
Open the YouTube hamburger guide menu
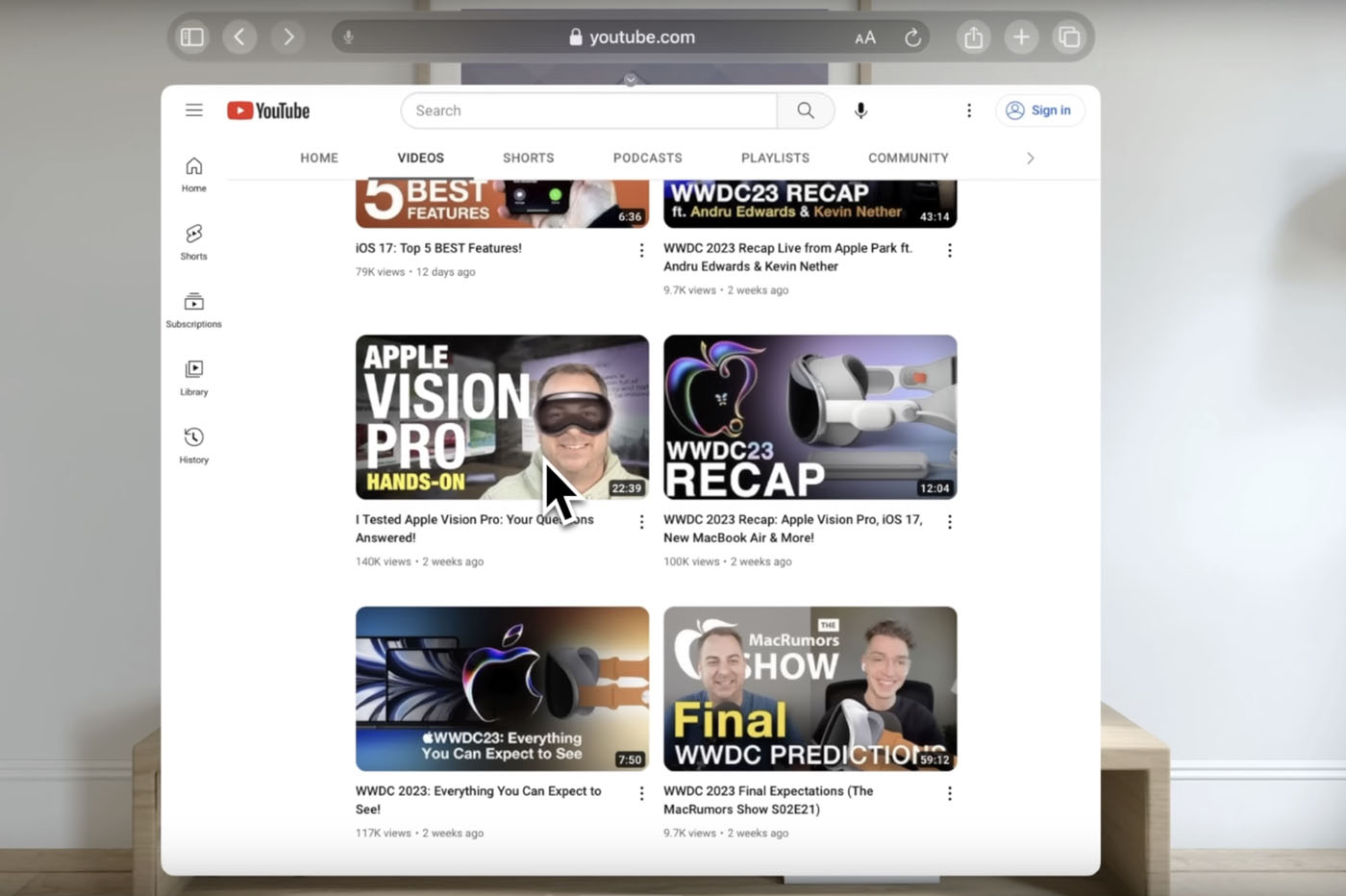[194, 111]
